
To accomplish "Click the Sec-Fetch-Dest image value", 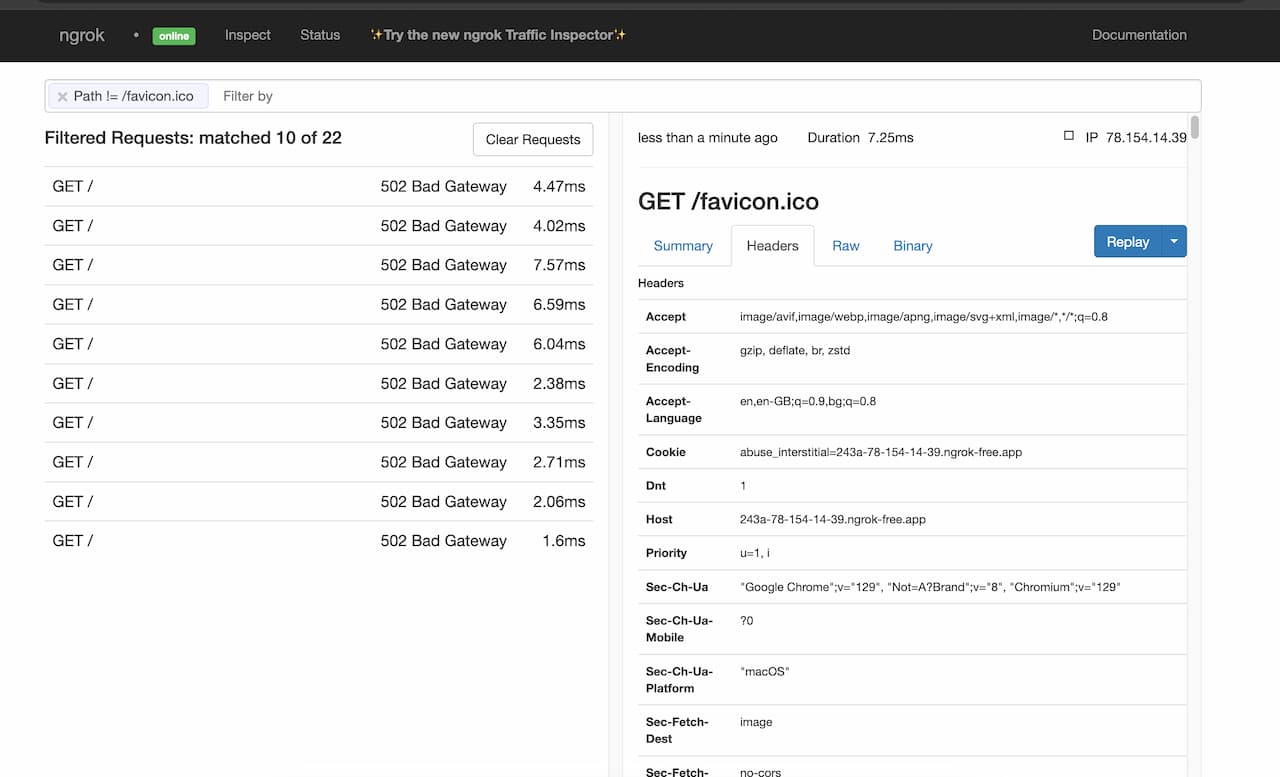I will (756, 722).
